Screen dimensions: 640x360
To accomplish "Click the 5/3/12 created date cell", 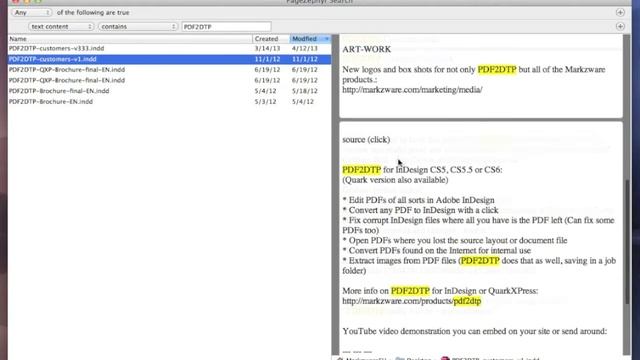I will coord(265,102).
